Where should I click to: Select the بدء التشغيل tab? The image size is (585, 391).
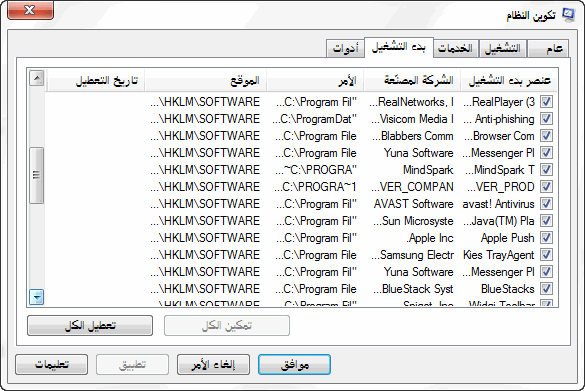(399, 47)
